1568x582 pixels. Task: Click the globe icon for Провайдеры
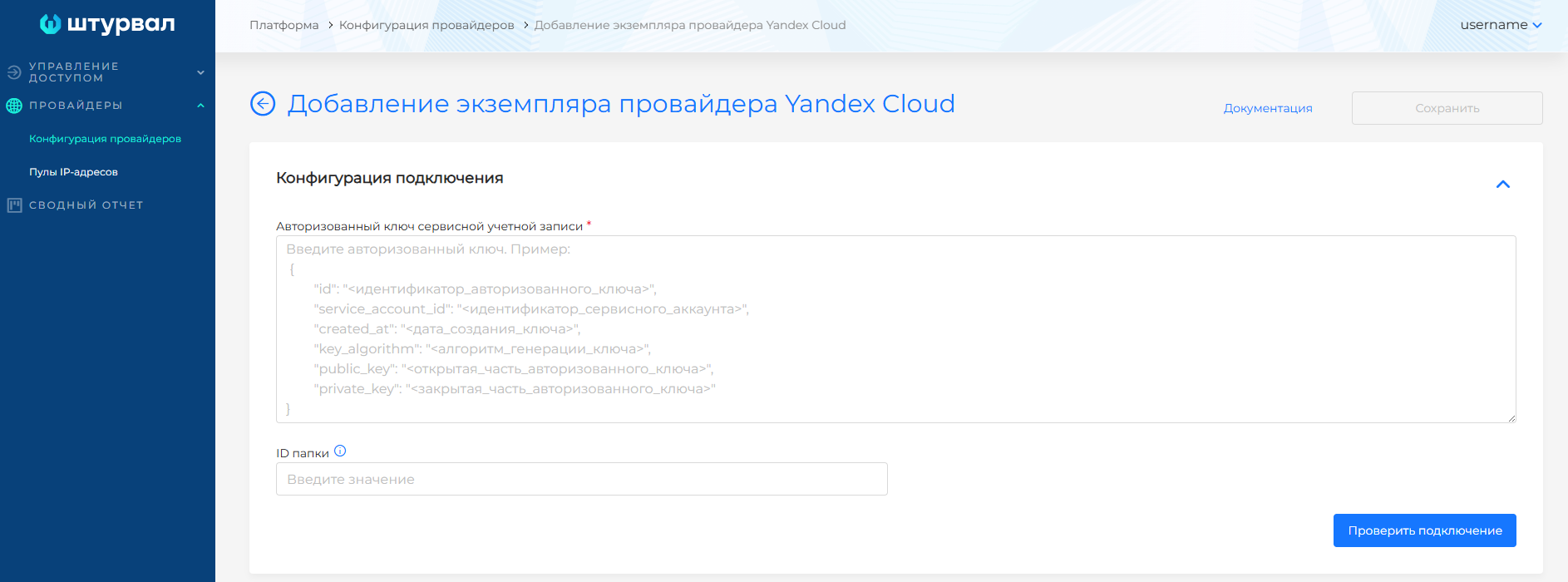pyautogui.click(x=14, y=106)
